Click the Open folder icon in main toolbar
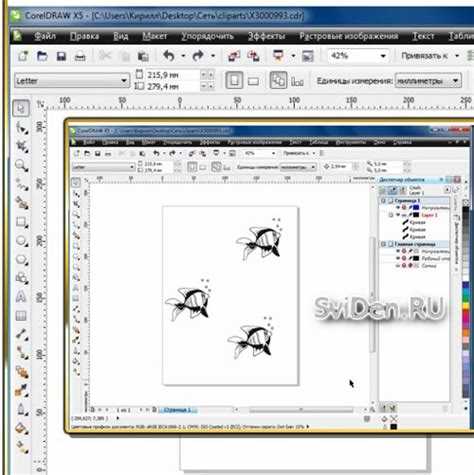The height and width of the screenshot is (475, 474). click(42, 56)
